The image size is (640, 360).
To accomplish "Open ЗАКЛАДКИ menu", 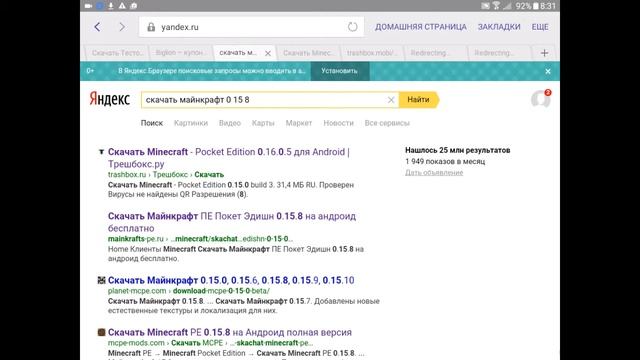I will (499, 27).
